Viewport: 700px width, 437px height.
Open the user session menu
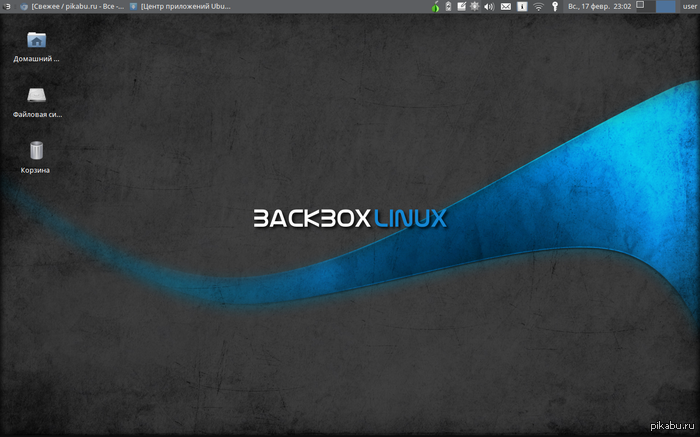tap(688, 6)
